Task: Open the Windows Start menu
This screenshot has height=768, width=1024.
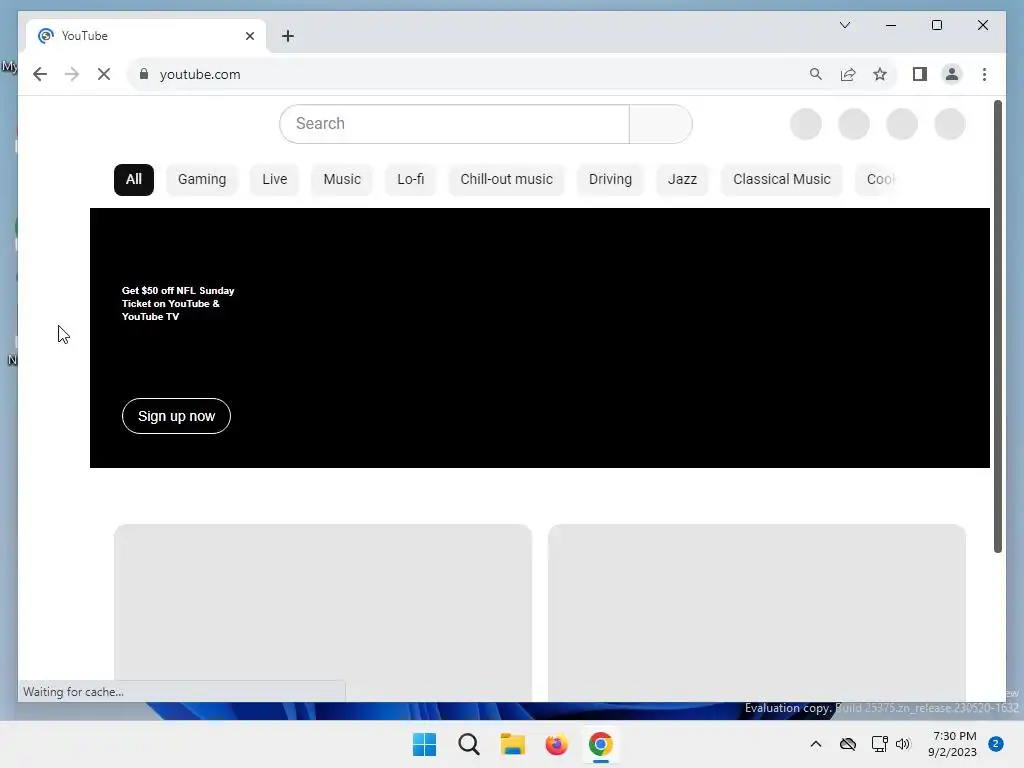Action: pyautogui.click(x=424, y=744)
